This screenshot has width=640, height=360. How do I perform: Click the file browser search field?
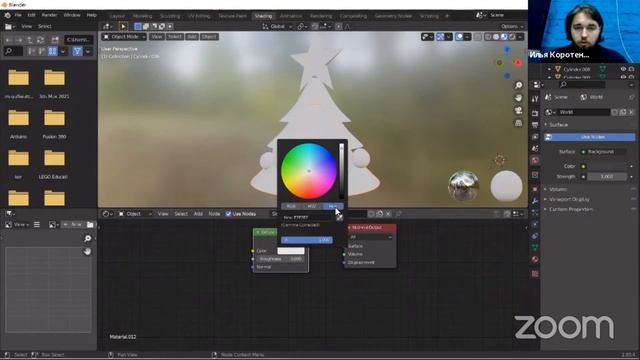[13, 51]
